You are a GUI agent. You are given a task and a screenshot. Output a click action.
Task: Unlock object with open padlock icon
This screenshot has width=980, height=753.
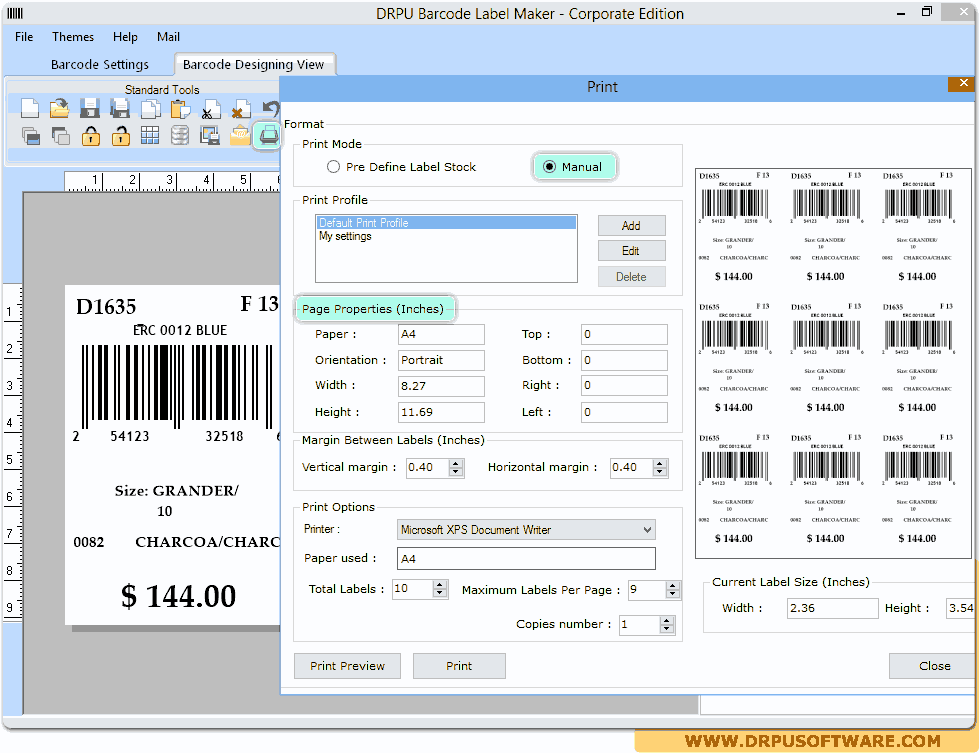(x=121, y=135)
